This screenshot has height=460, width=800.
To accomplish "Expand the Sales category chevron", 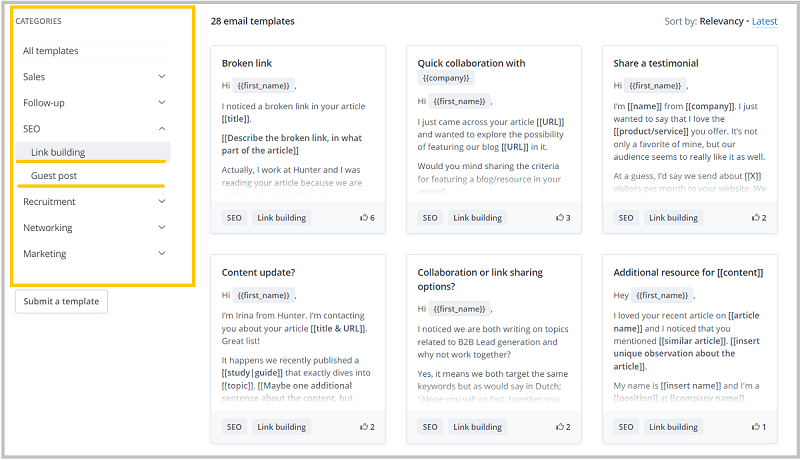I will 162,76.
